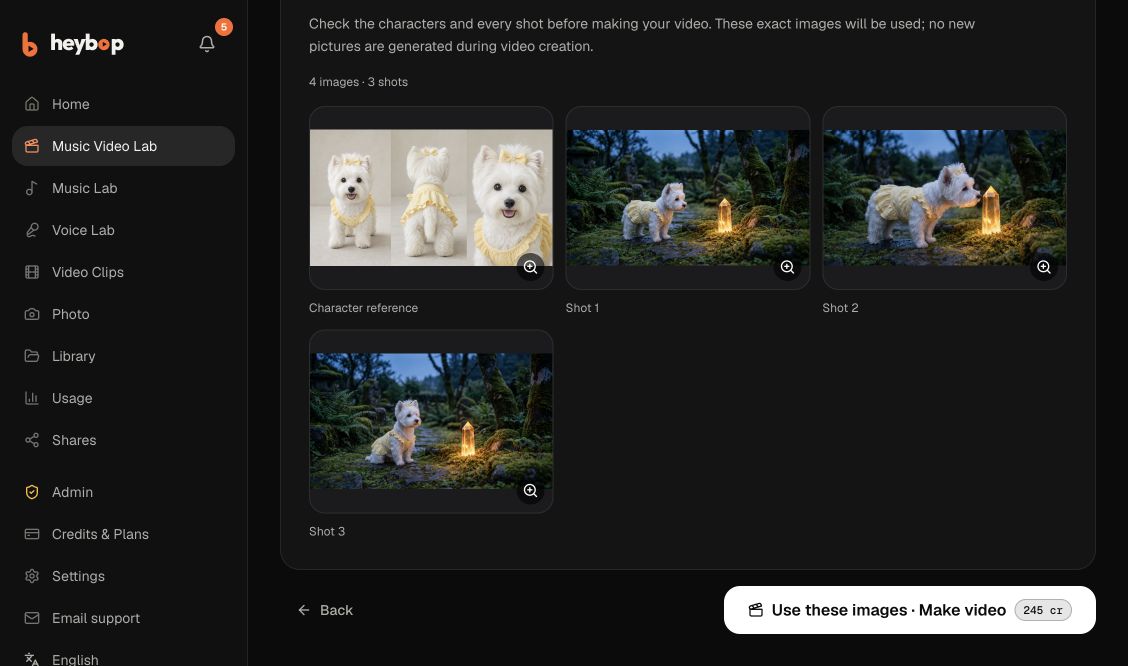Click the Admin shield icon

point(32,492)
